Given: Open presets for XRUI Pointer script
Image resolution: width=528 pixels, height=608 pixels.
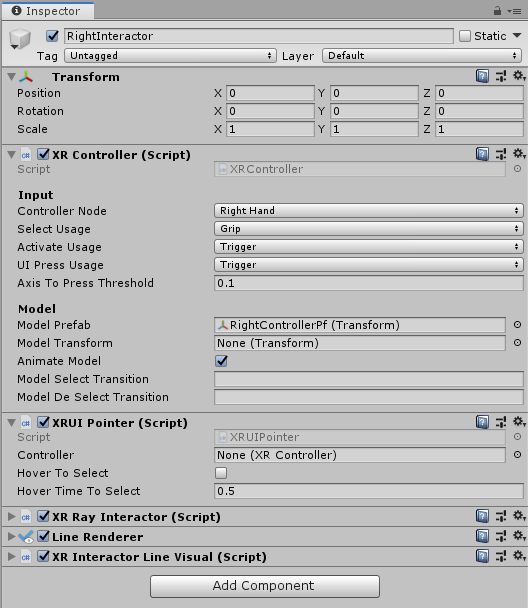Looking at the screenshot, I should tap(501, 422).
